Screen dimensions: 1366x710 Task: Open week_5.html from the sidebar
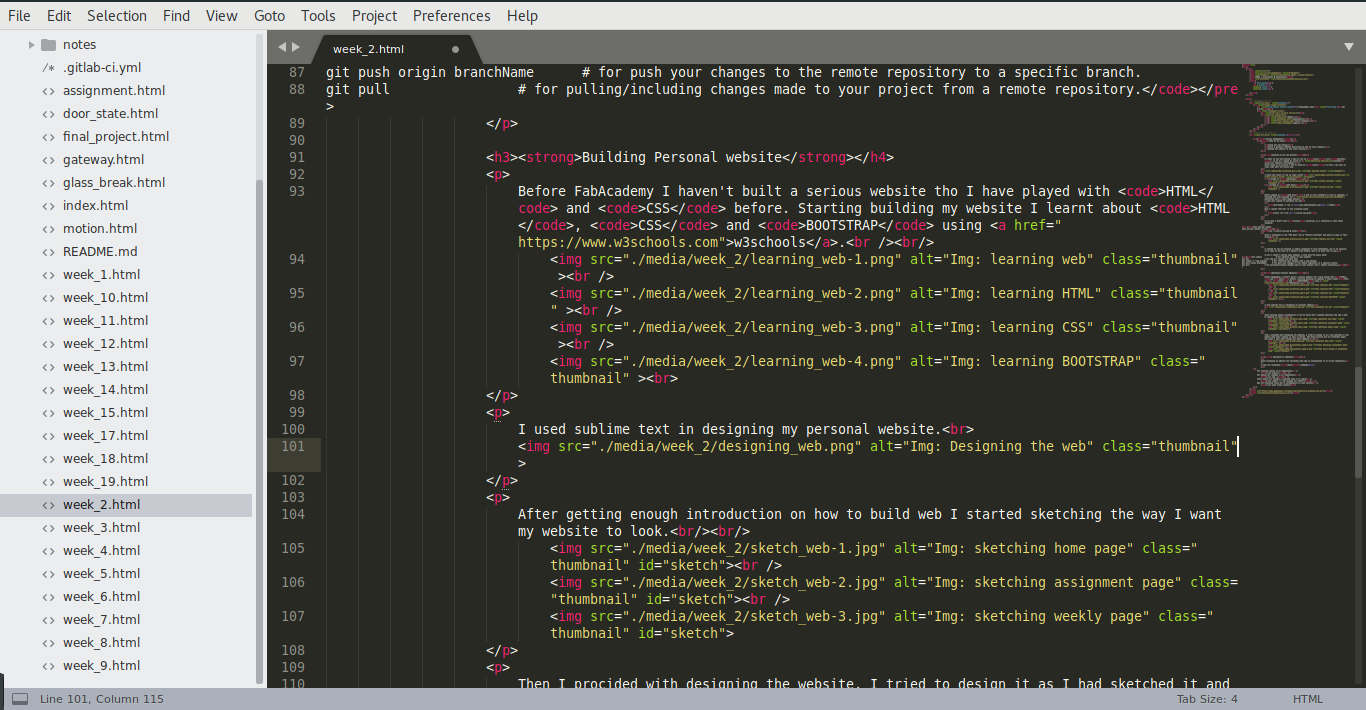coord(101,573)
